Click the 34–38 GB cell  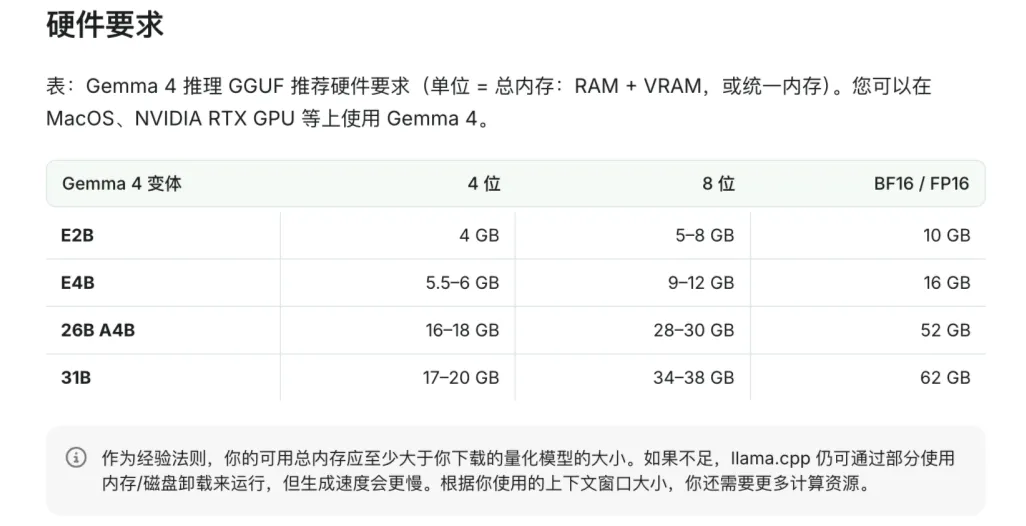pyautogui.click(x=693, y=378)
